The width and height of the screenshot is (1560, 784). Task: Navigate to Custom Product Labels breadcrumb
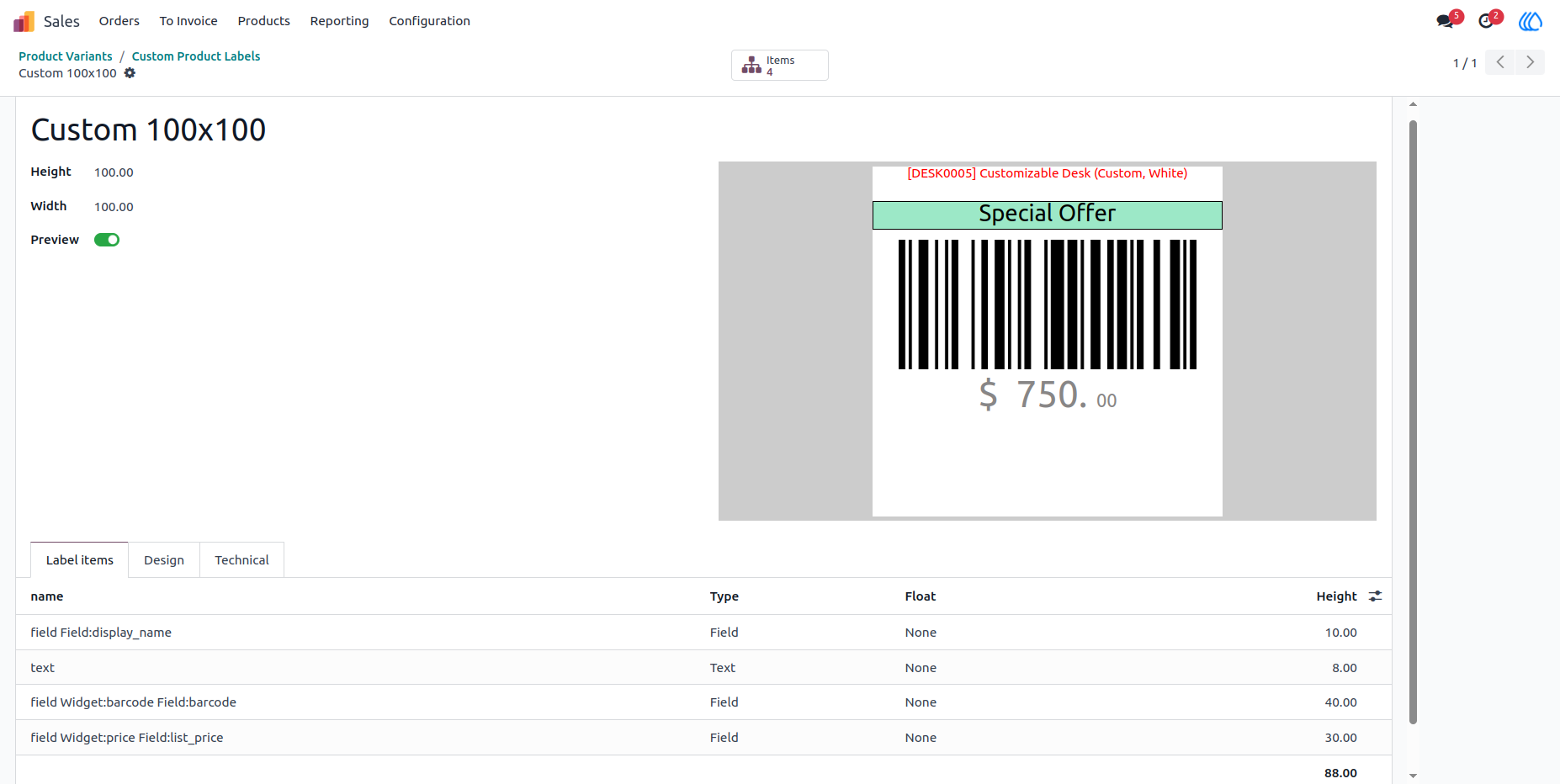196,56
